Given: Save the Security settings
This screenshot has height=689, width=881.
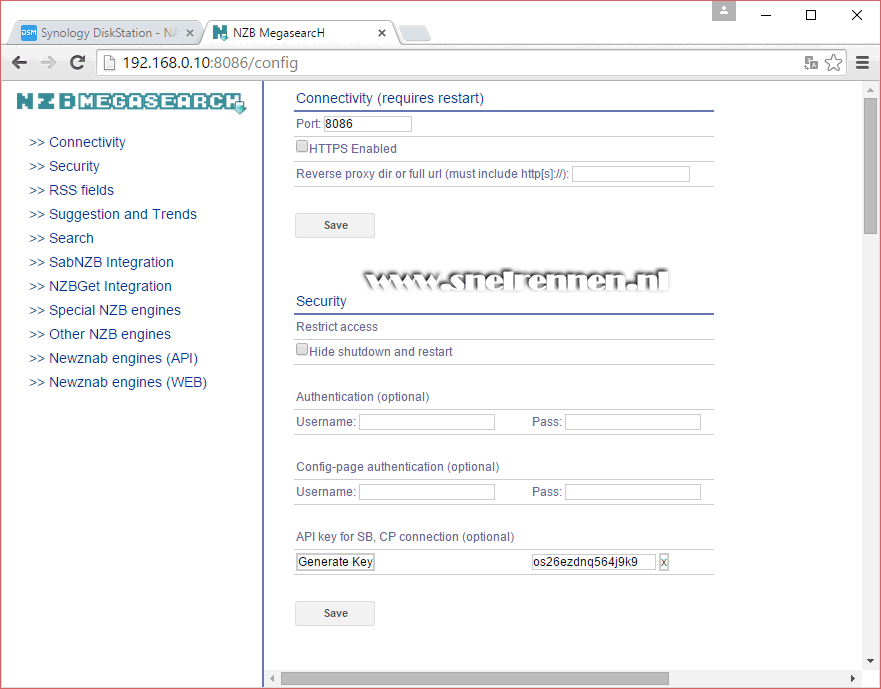Looking at the screenshot, I should (x=335, y=614).
